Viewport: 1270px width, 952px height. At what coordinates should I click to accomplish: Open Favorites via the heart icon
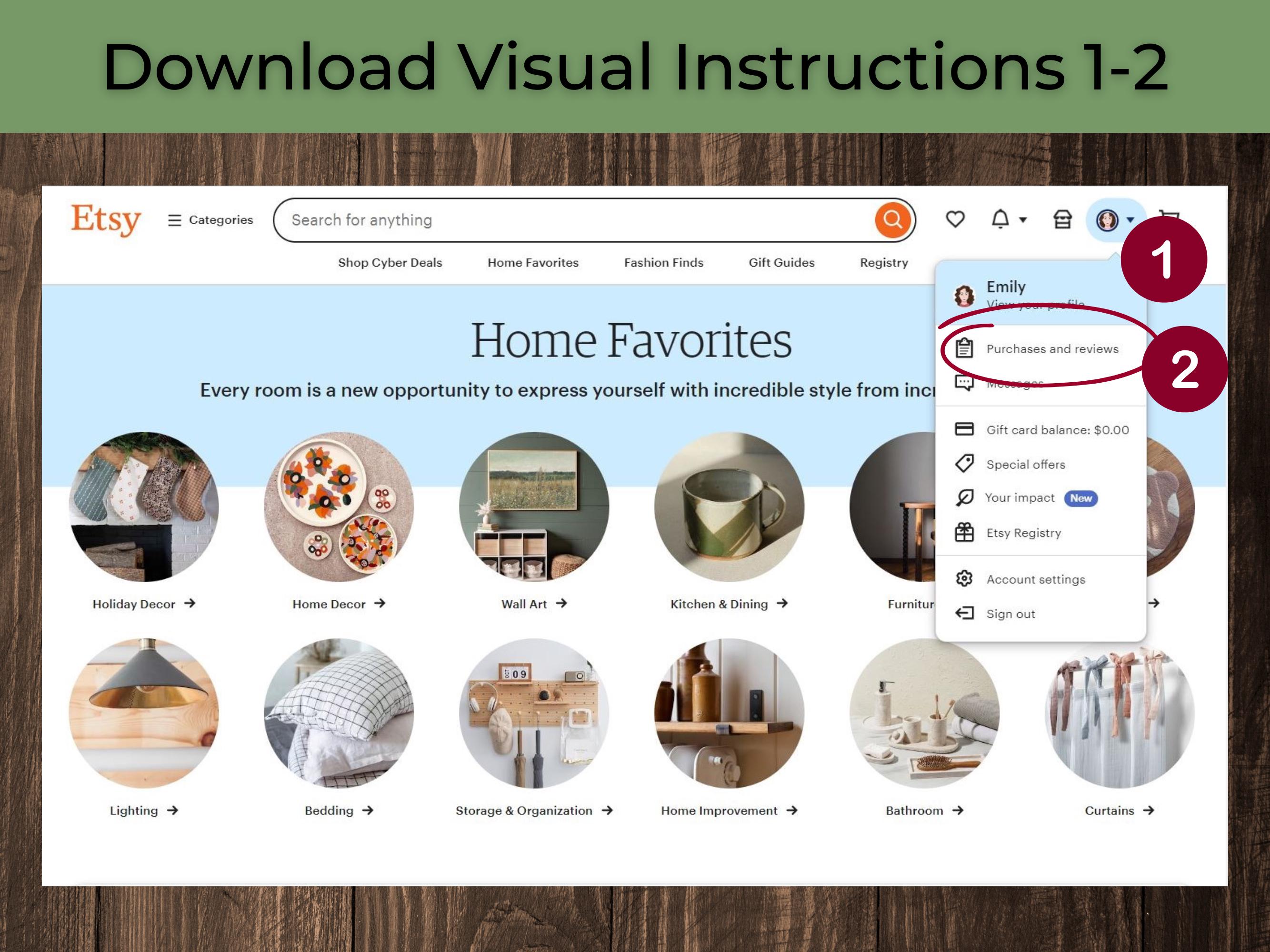[955, 219]
